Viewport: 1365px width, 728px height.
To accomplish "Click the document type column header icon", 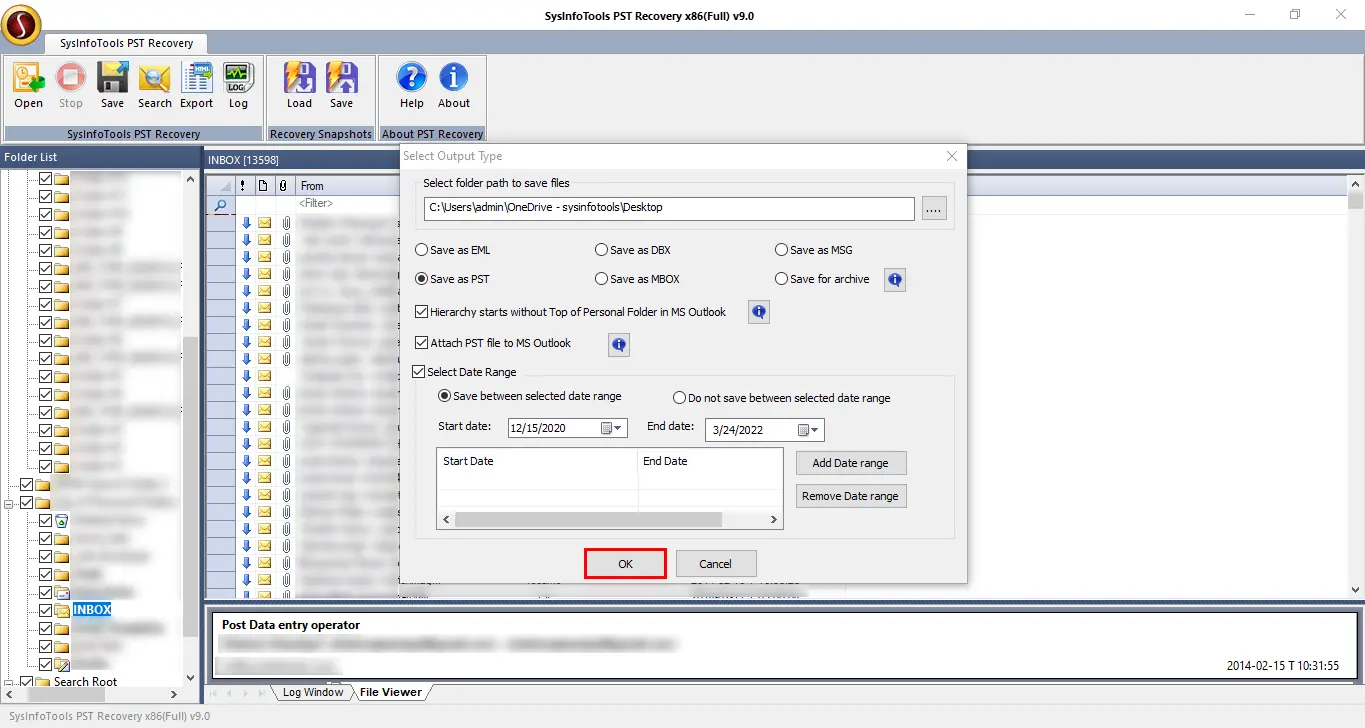I will tap(263, 186).
